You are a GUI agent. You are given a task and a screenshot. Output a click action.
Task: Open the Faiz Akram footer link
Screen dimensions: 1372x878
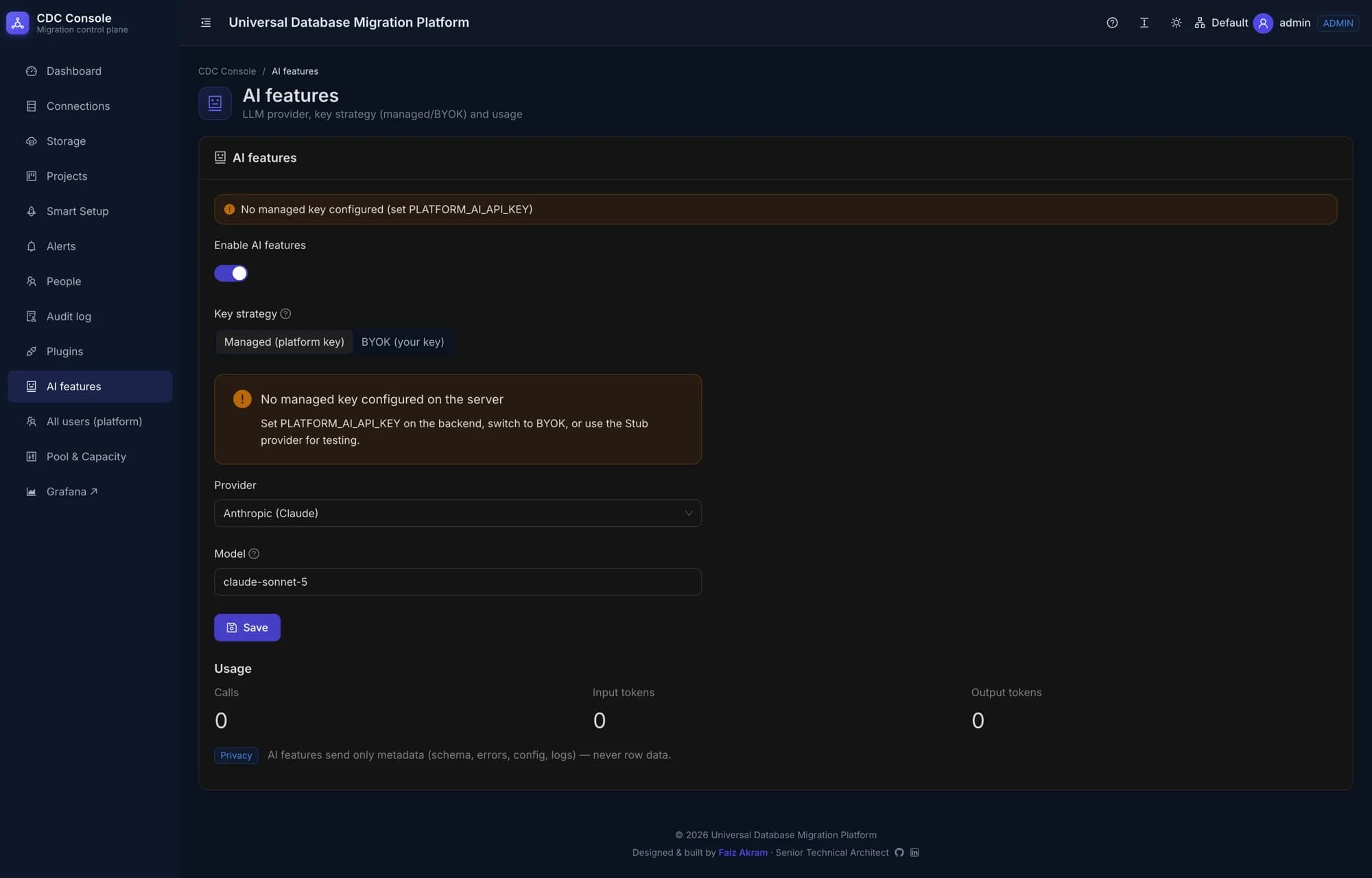point(743,853)
